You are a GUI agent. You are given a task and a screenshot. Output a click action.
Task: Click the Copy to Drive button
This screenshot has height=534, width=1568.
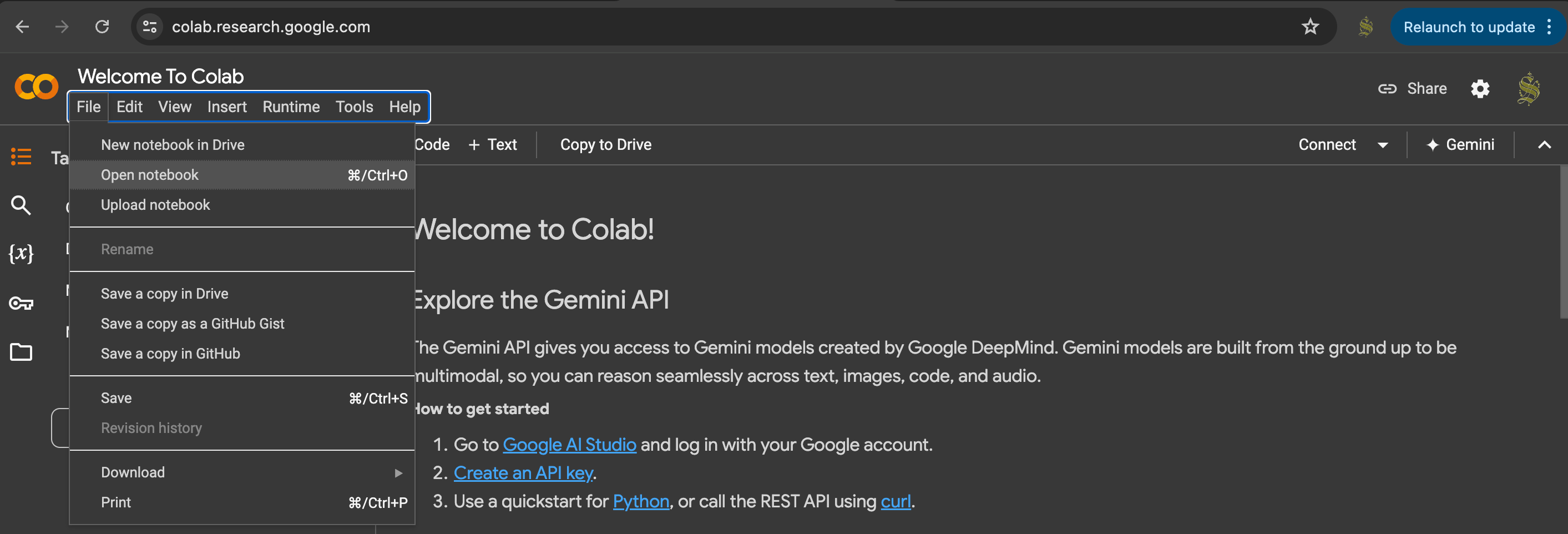pyautogui.click(x=605, y=145)
